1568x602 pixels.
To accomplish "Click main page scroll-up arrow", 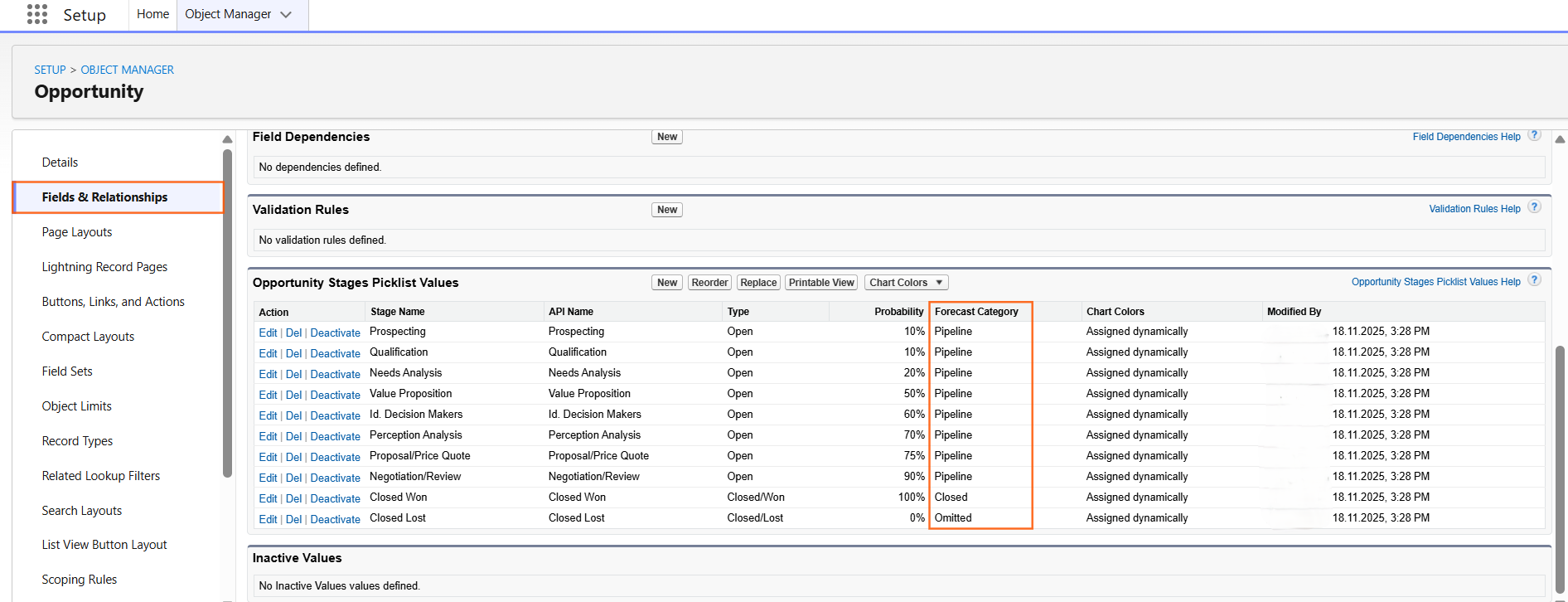I will pos(1560,139).
